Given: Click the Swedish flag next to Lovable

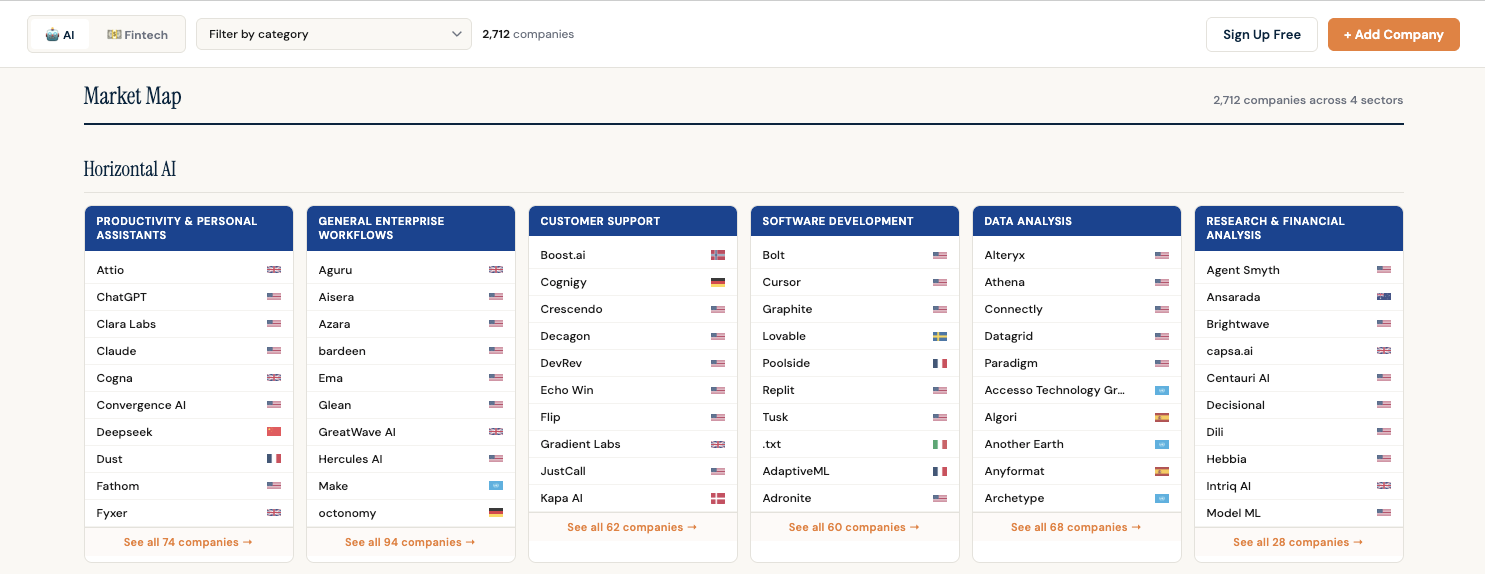Looking at the screenshot, I should pos(940,336).
